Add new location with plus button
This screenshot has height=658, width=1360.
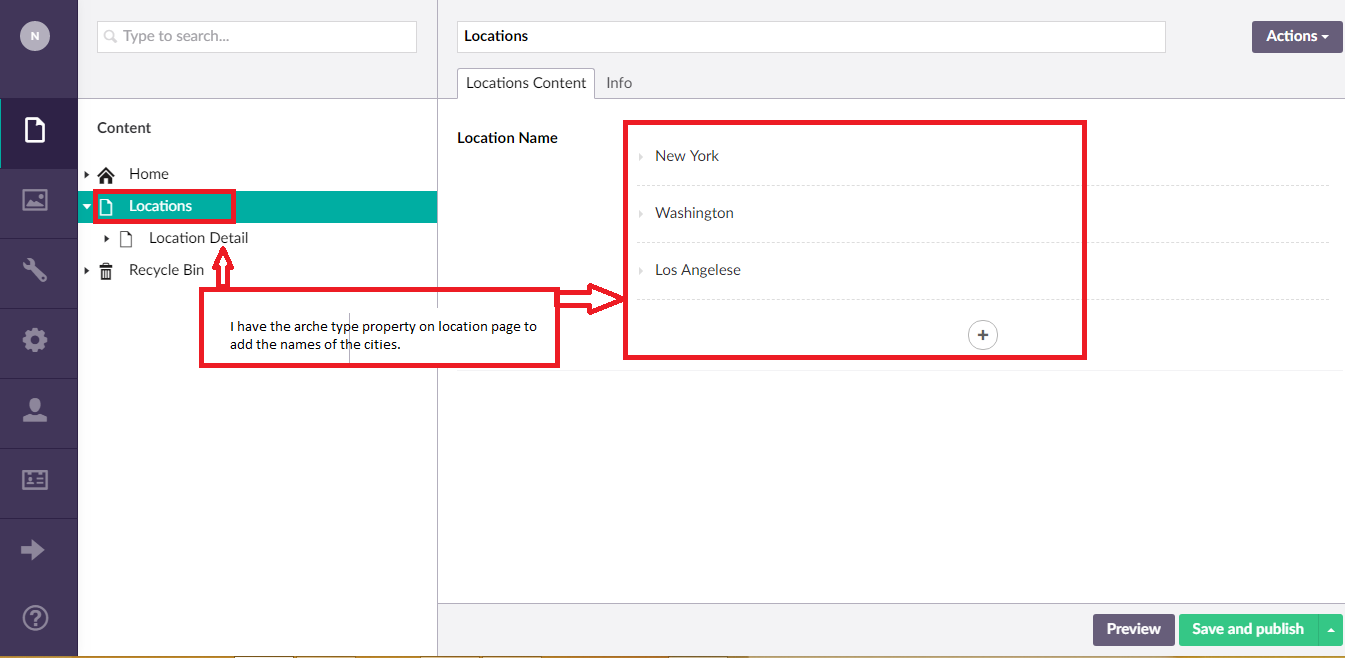[x=982, y=335]
